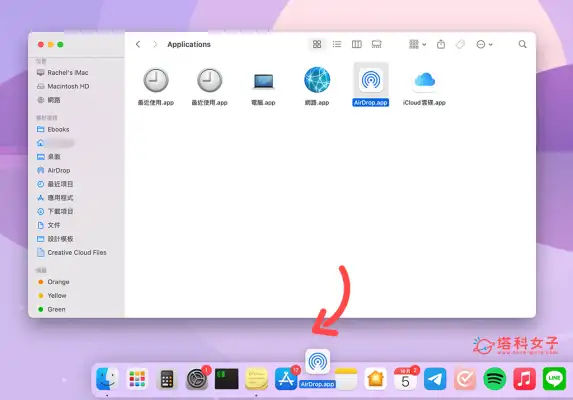Switch Finder to icon view

pos(317,44)
